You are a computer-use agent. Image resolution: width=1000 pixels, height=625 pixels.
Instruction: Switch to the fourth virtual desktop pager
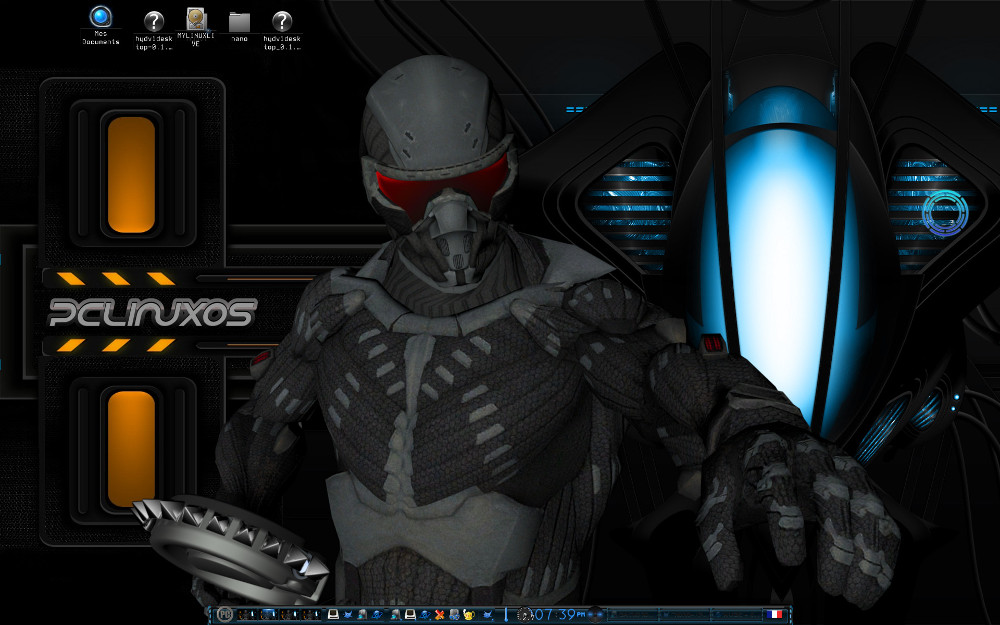tap(311, 615)
